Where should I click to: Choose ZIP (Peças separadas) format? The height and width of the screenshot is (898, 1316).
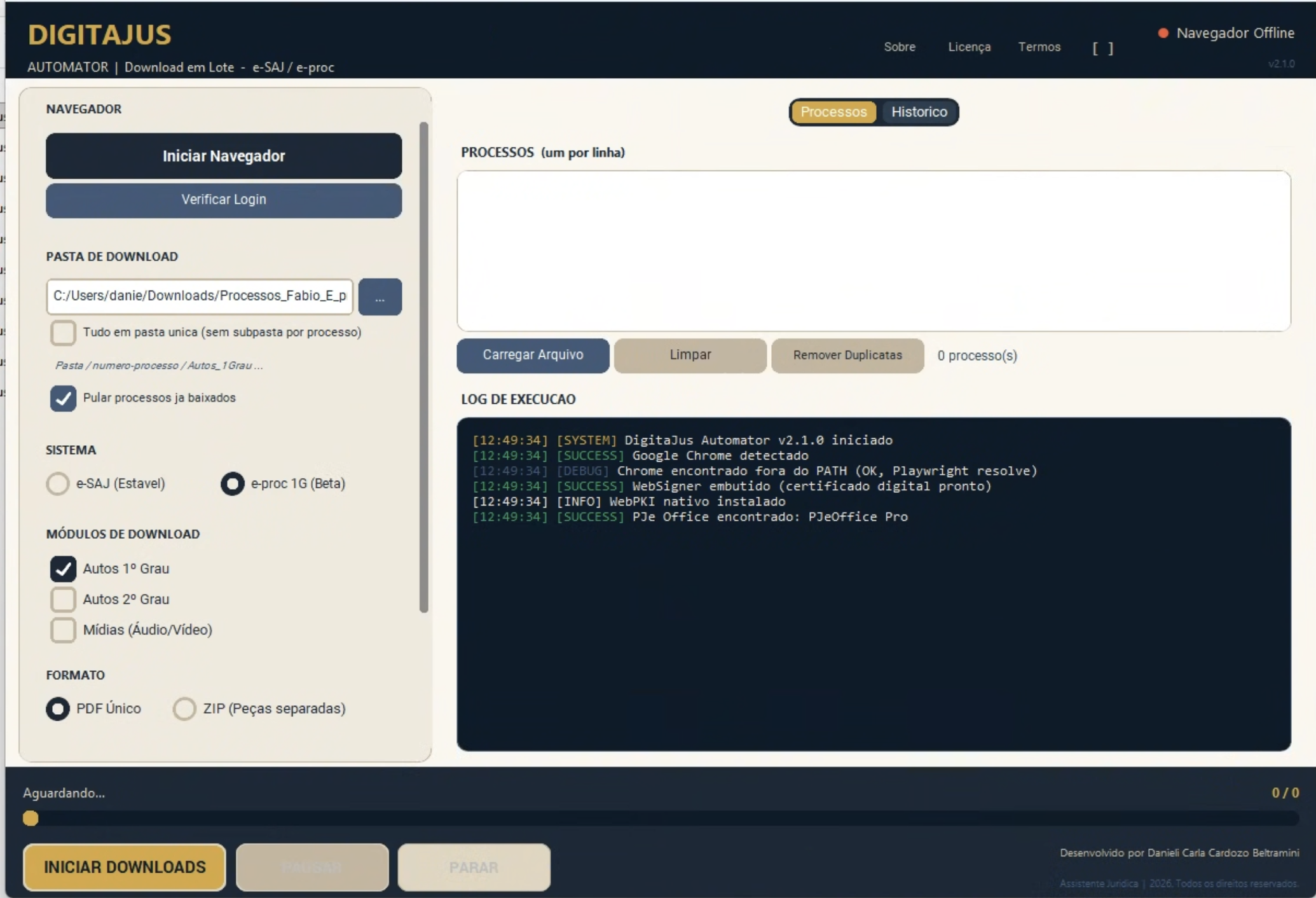pyautogui.click(x=184, y=708)
